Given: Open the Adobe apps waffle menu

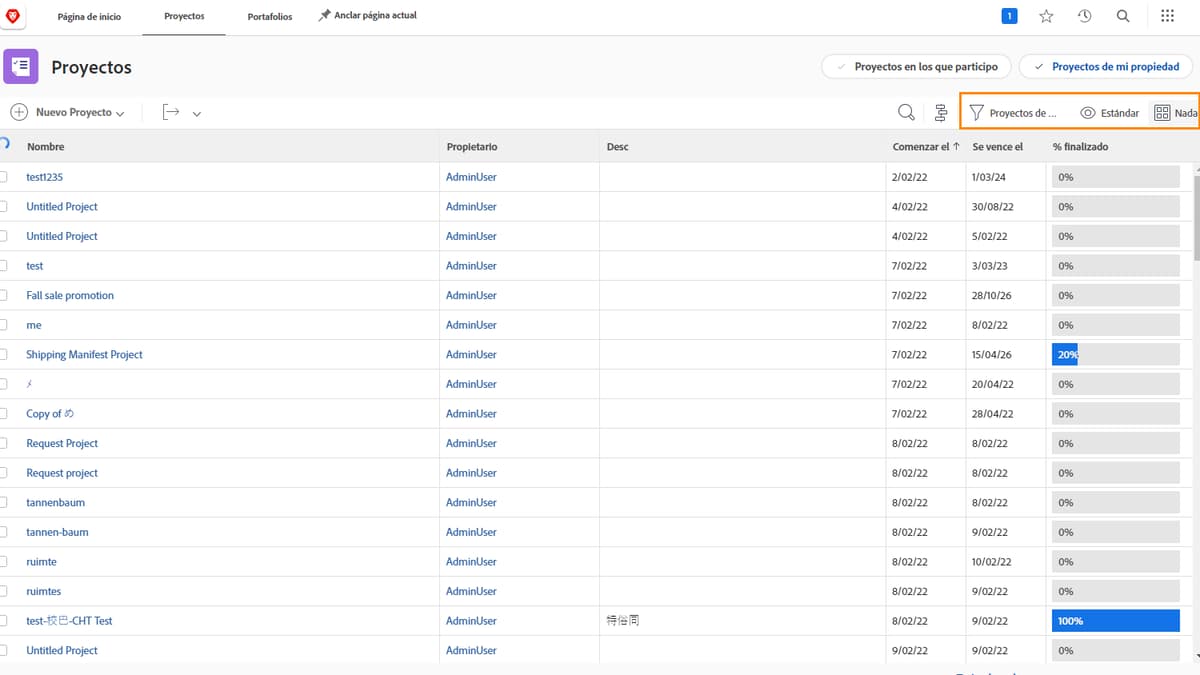Looking at the screenshot, I should pos(1166,15).
